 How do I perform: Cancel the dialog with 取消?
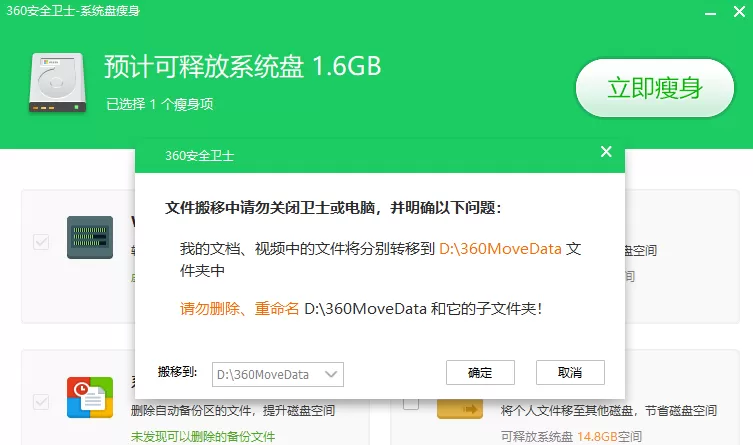(x=570, y=373)
